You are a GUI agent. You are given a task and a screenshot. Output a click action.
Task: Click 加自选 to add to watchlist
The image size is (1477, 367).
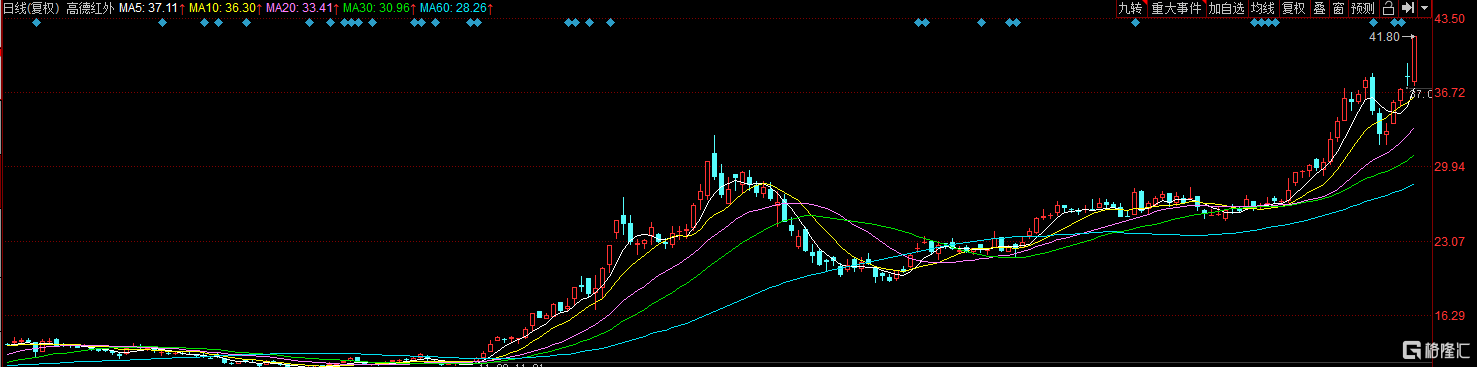pos(1227,8)
